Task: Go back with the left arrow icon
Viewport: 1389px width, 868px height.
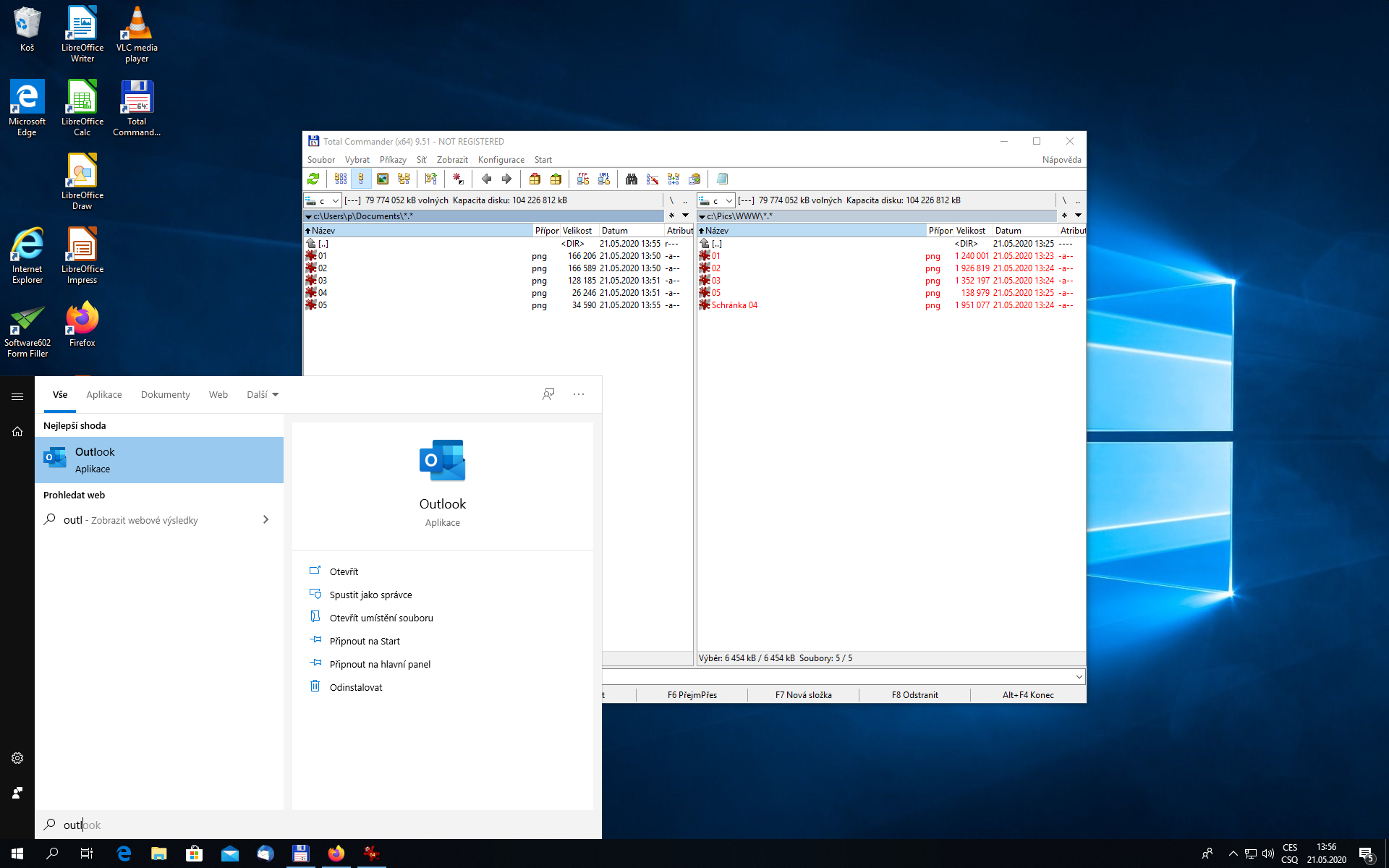Action: (486, 179)
